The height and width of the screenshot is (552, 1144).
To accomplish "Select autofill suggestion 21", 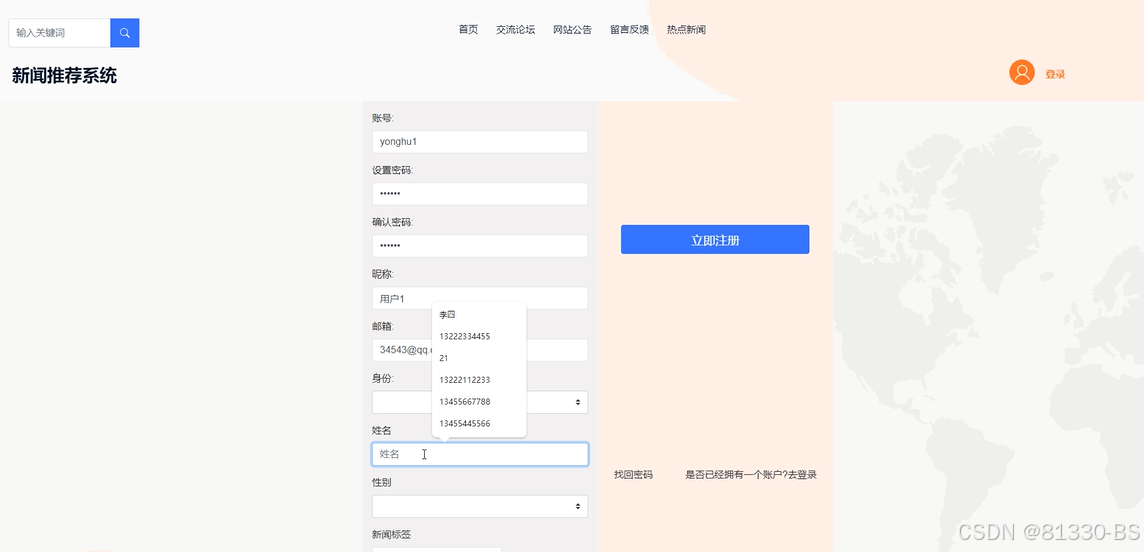I will click(x=479, y=358).
